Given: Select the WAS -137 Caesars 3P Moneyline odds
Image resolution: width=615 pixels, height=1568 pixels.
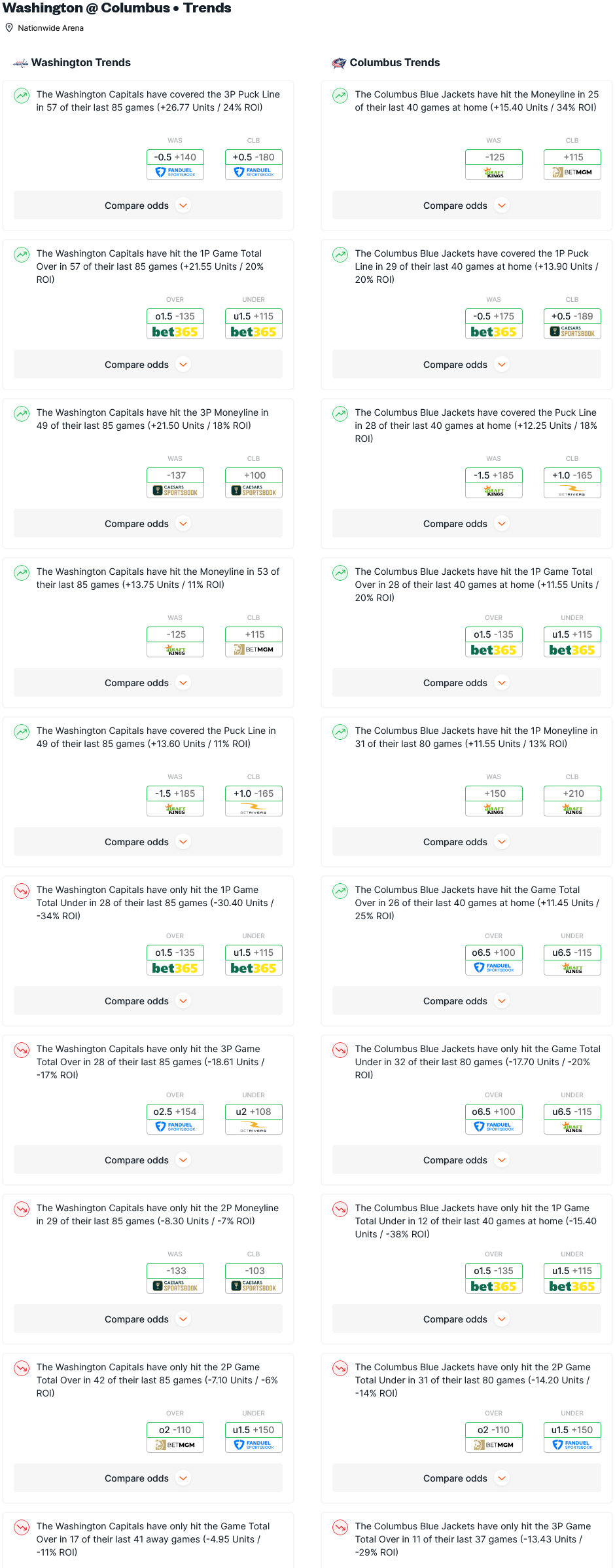Looking at the screenshot, I should pyautogui.click(x=175, y=476).
